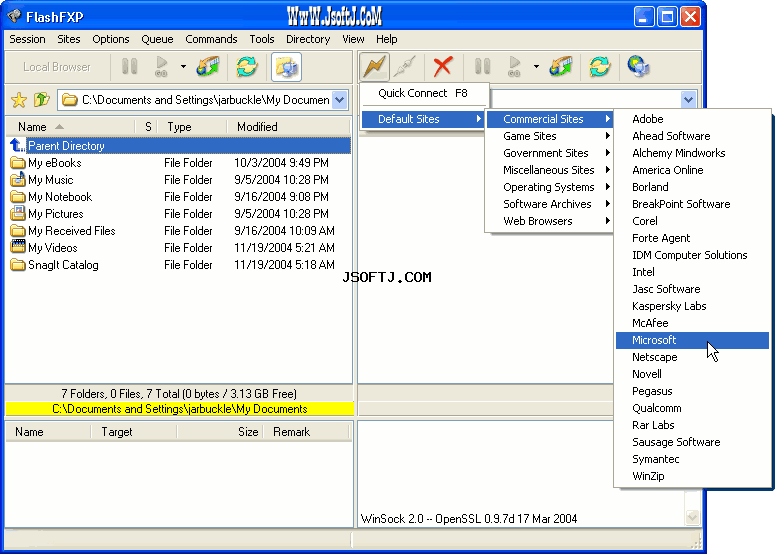Viewport: 775px width, 554px height.
Task: Click the right pane refresh icon
Action: [x=600, y=67]
